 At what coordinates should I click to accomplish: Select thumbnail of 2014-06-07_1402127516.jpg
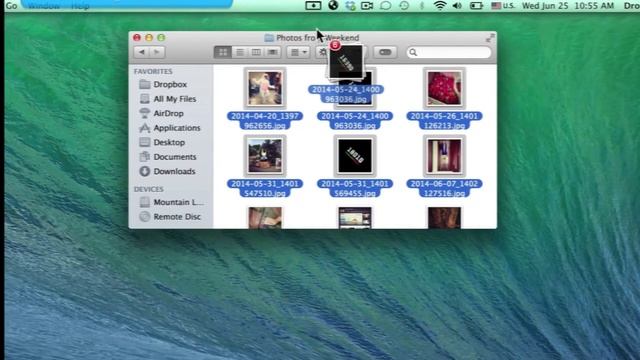tap(444, 156)
